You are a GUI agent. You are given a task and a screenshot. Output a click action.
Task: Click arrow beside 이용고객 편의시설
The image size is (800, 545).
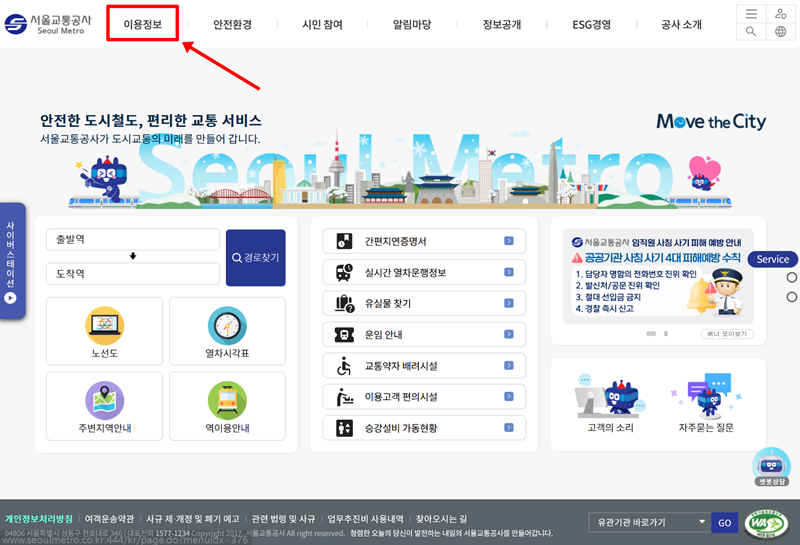509,397
